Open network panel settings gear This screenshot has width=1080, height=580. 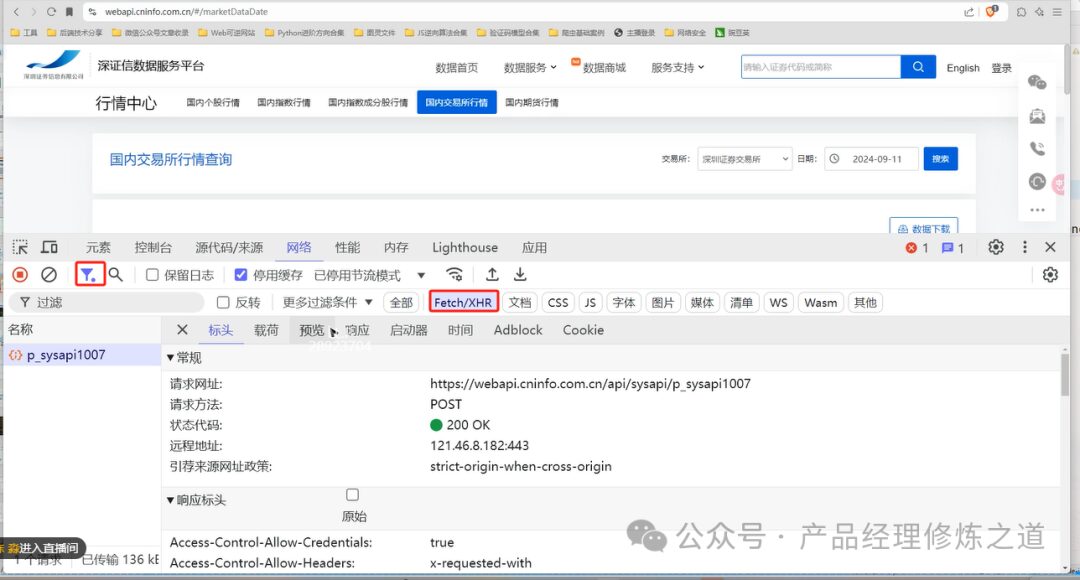pyautogui.click(x=1050, y=275)
